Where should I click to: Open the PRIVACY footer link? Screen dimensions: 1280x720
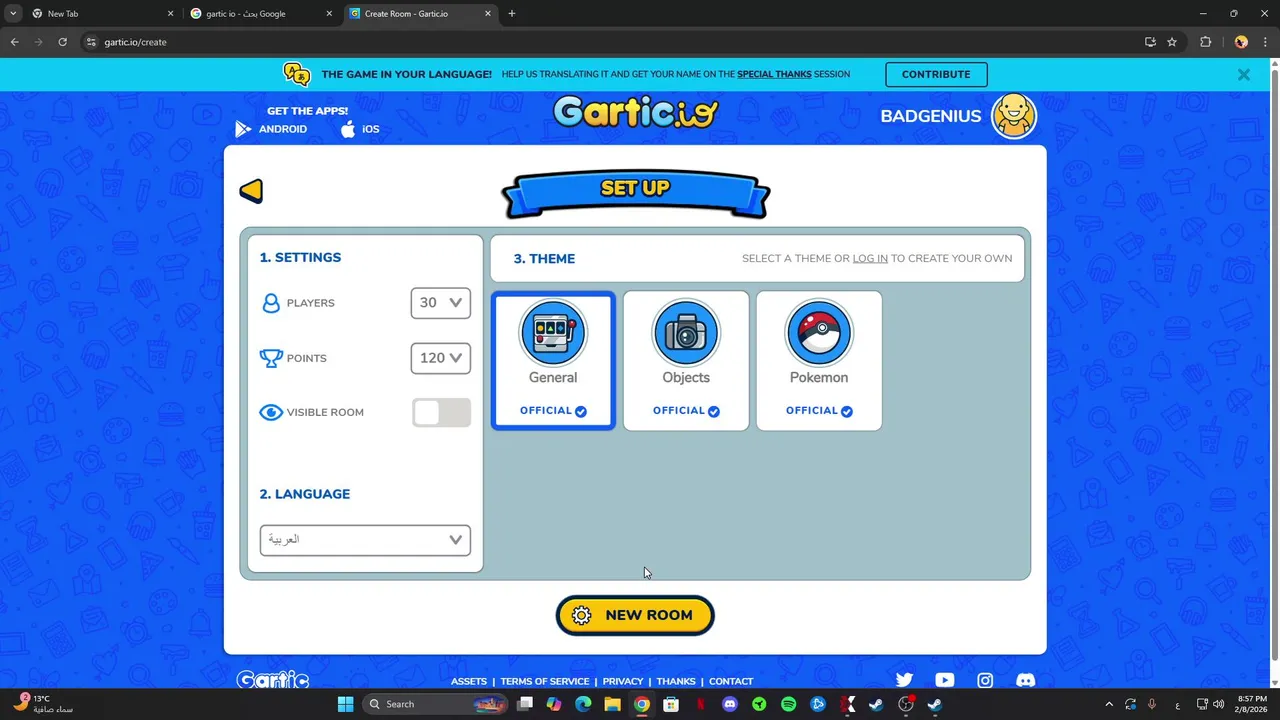click(x=623, y=681)
